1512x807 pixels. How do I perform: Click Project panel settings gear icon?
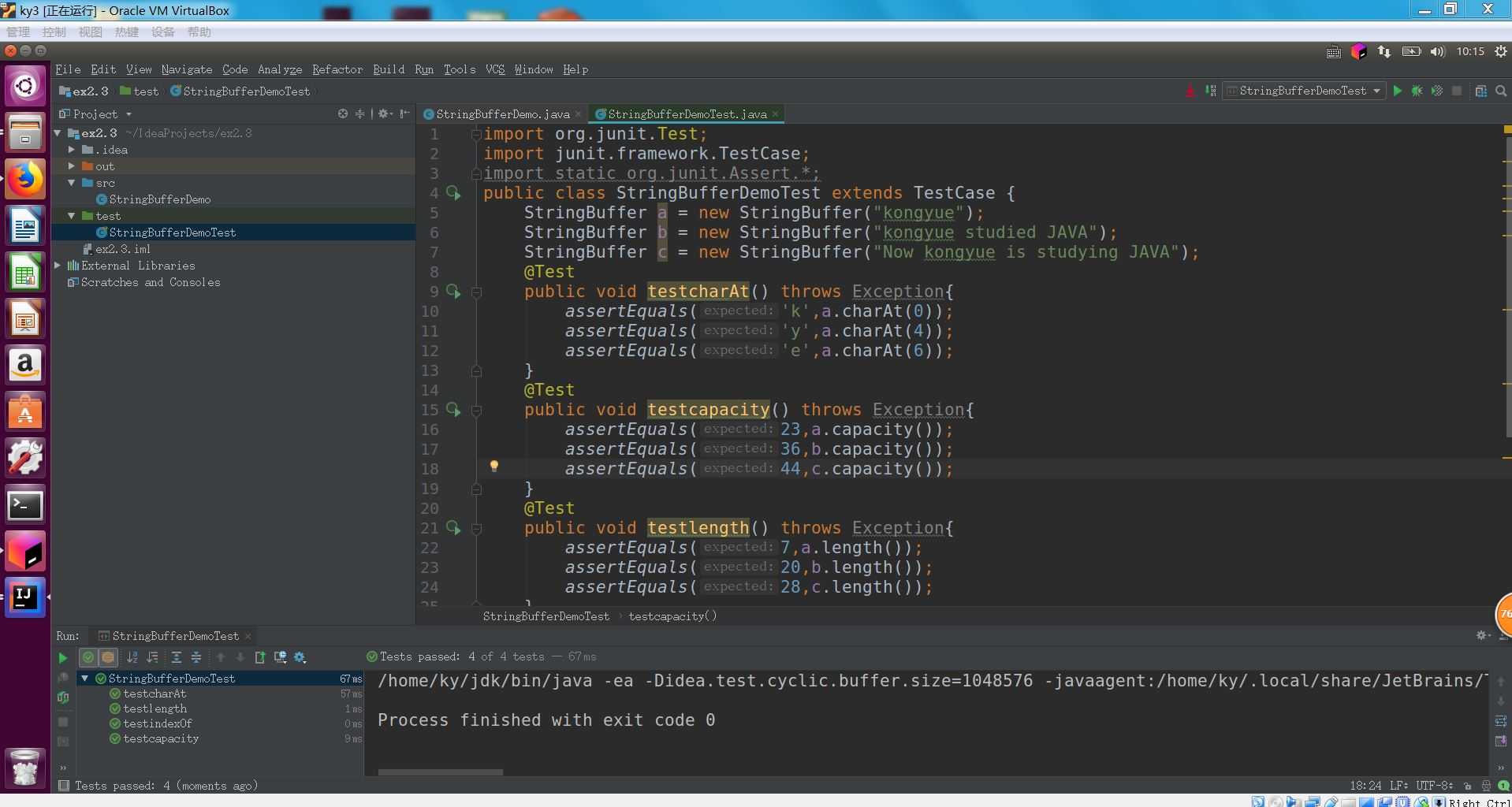(x=384, y=113)
